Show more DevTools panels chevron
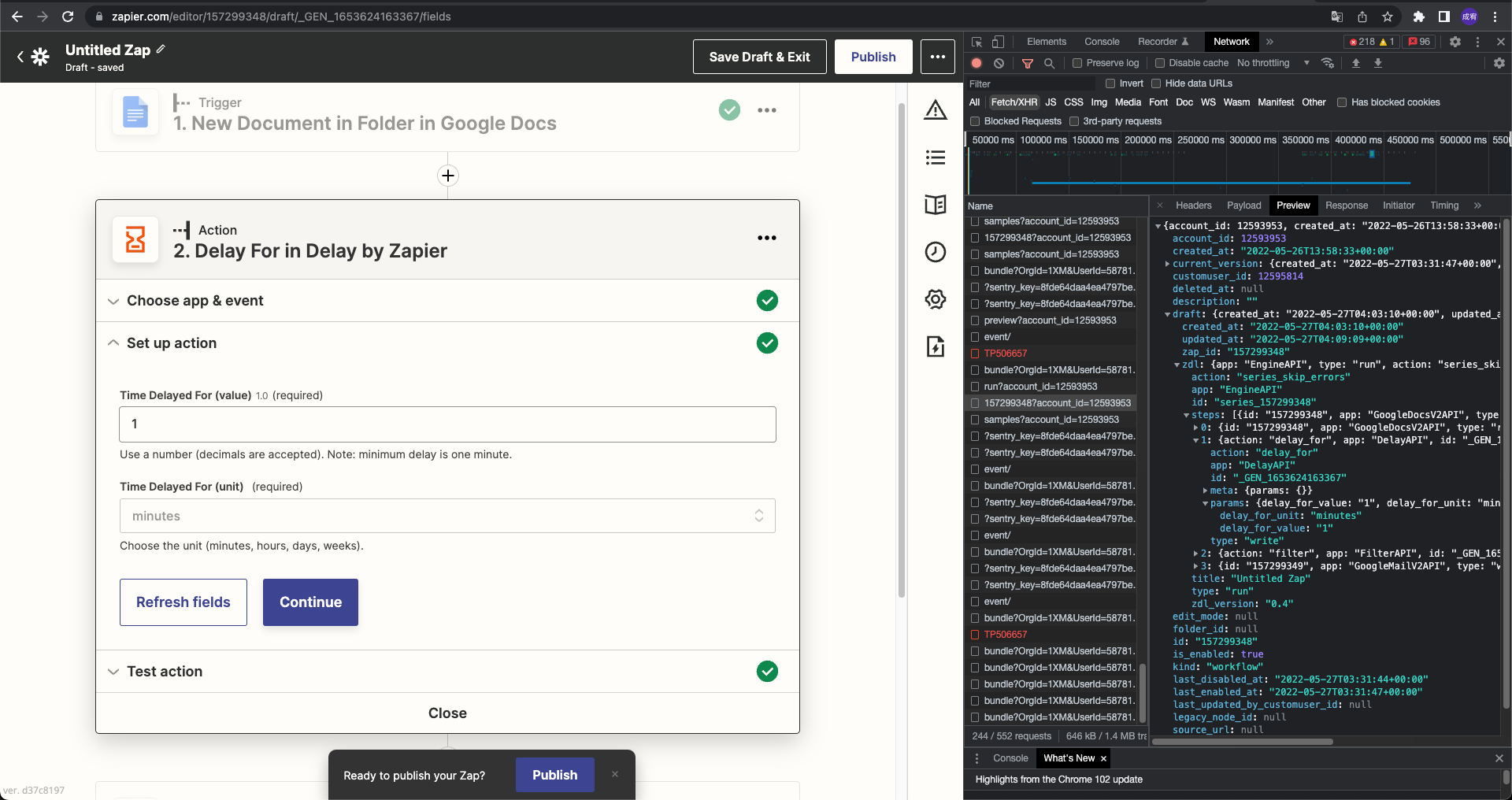 1269,42
